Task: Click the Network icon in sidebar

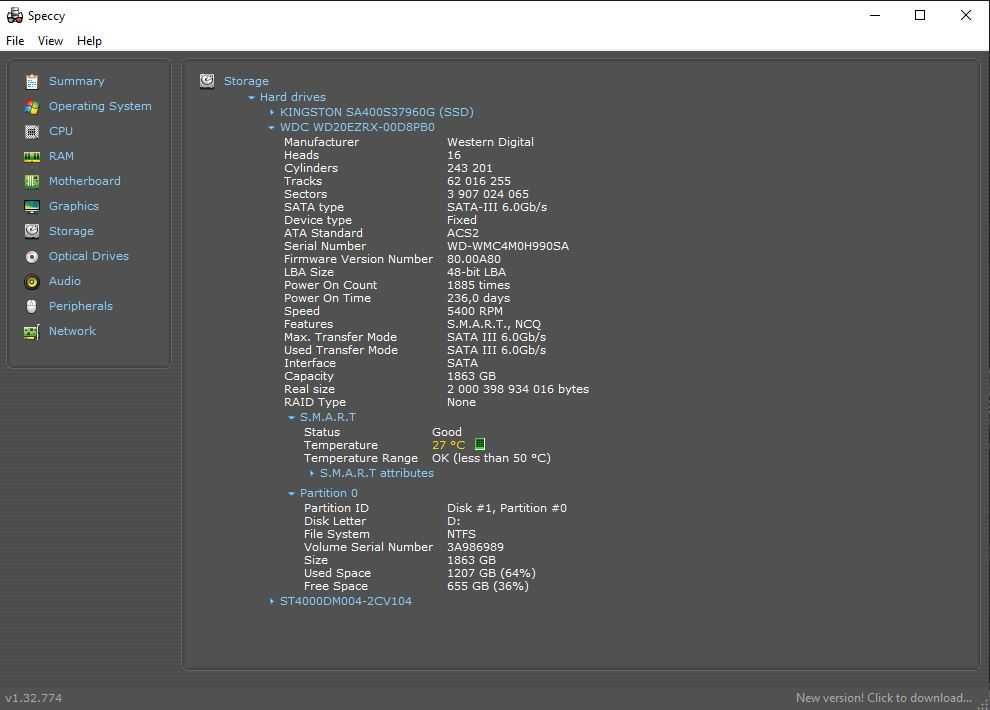Action: pyautogui.click(x=32, y=331)
